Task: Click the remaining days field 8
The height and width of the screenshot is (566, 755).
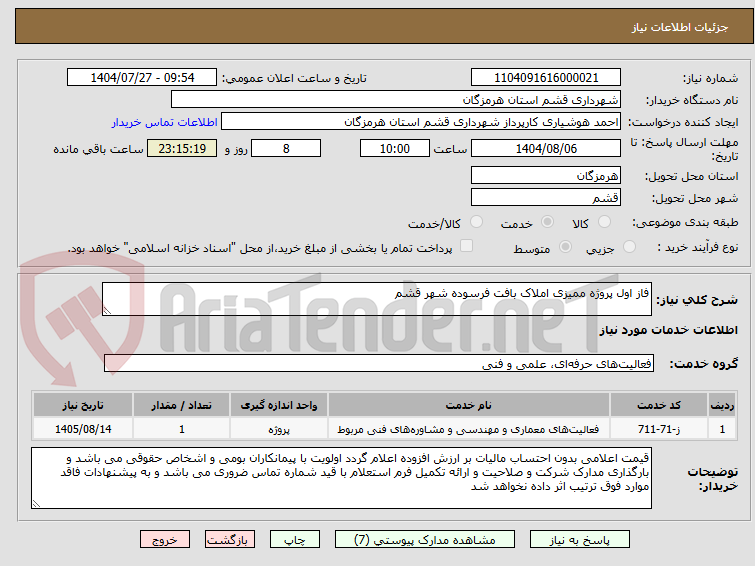Action: pos(286,148)
